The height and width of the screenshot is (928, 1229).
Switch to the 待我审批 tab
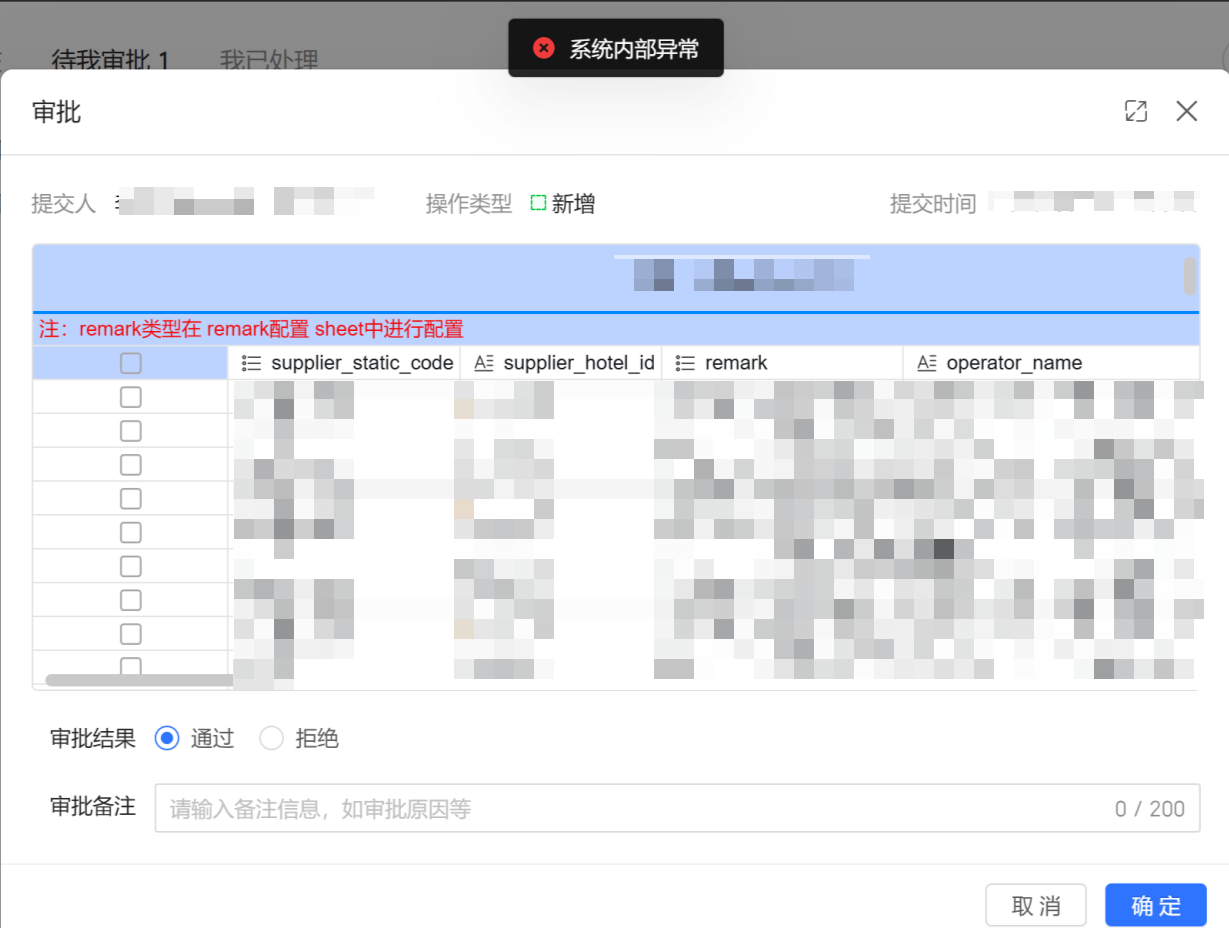click(x=110, y=60)
